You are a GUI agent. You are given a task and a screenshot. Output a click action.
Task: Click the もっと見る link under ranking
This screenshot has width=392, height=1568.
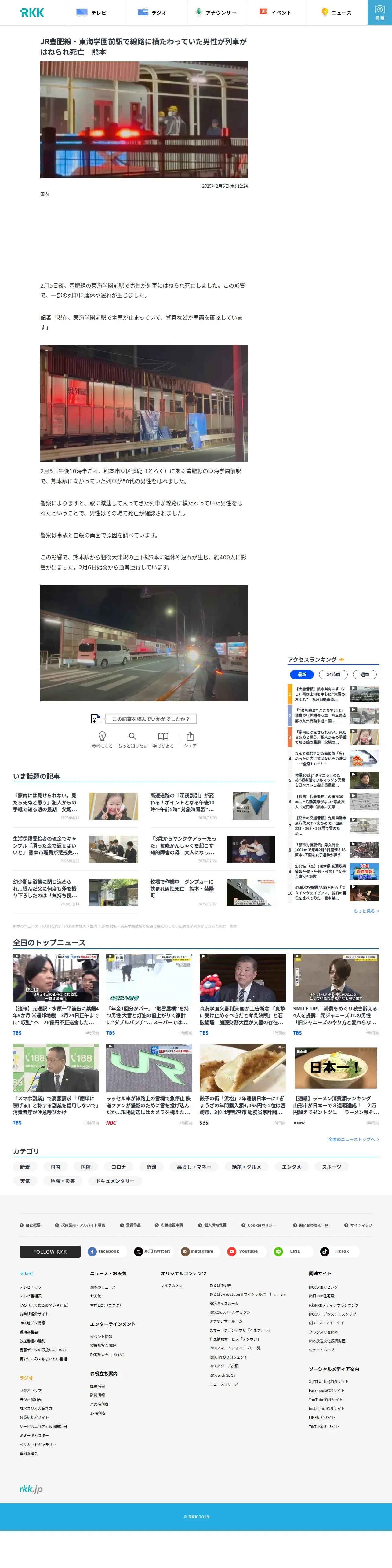[366, 911]
